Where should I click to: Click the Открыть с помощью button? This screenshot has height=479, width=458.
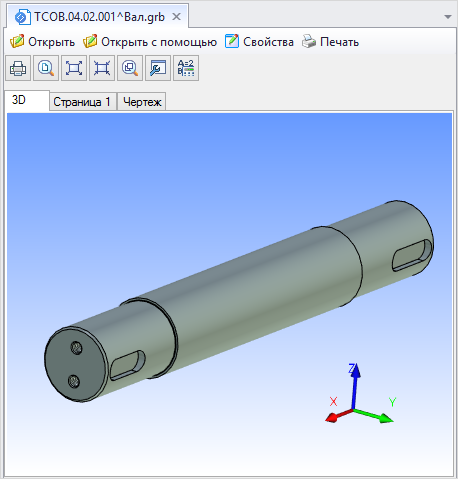pyautogui.click(x=150, y=42)
